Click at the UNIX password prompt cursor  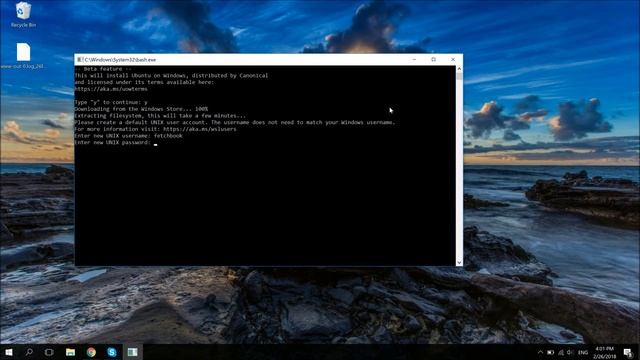(156, 143)
